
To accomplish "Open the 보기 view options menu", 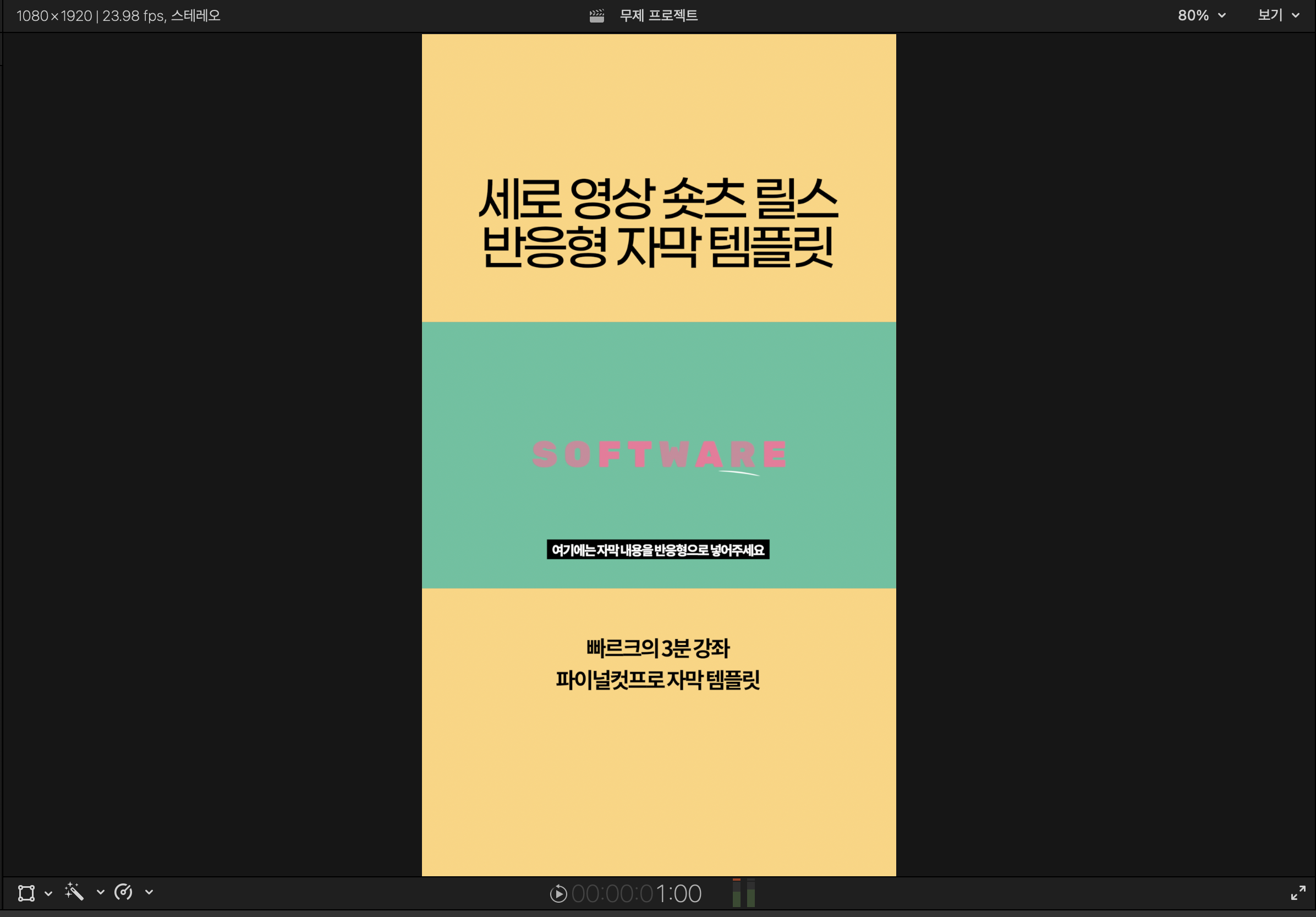I will point(1277,15).
